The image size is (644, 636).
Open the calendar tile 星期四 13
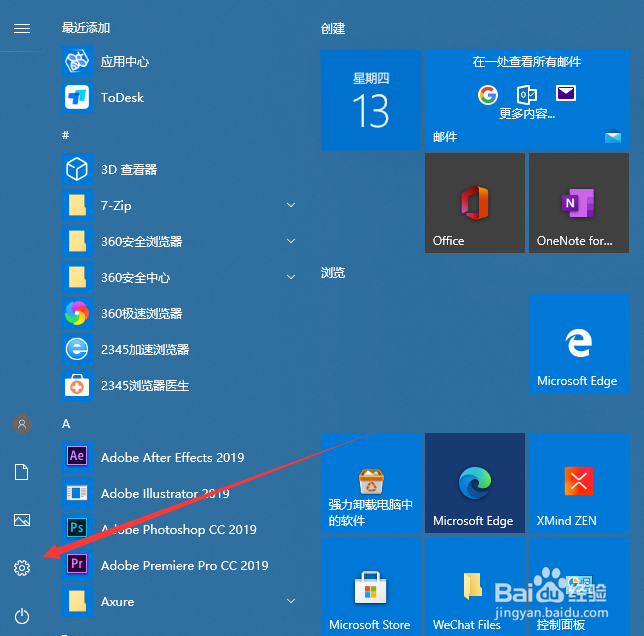tap(371, 100)
